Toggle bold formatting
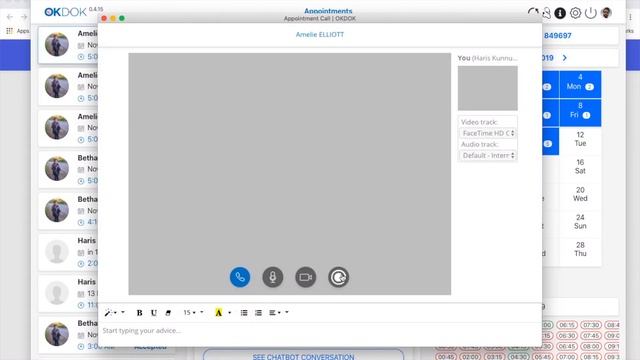Viewport: 640px width, 360px height. tap(139, 313)
